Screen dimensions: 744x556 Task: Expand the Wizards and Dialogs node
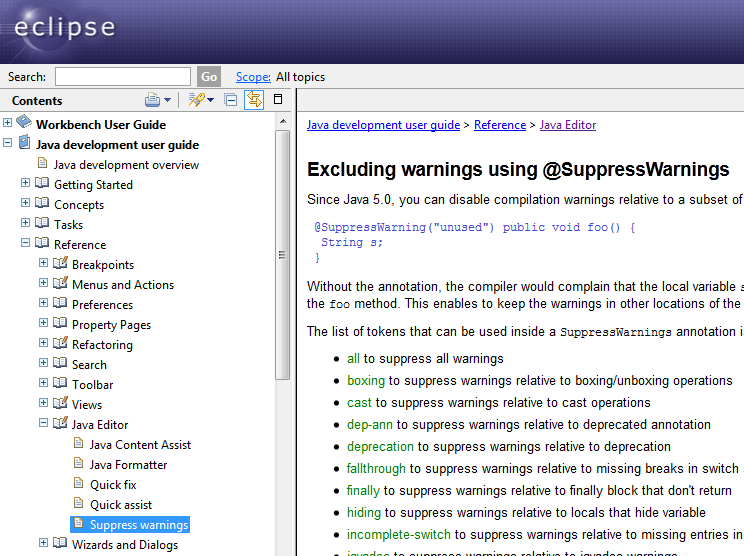(x=43, y=542)
